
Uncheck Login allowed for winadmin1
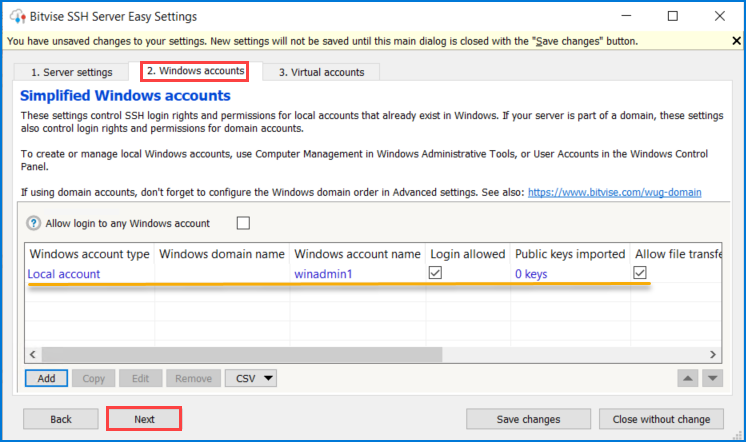tap(435, 273)
